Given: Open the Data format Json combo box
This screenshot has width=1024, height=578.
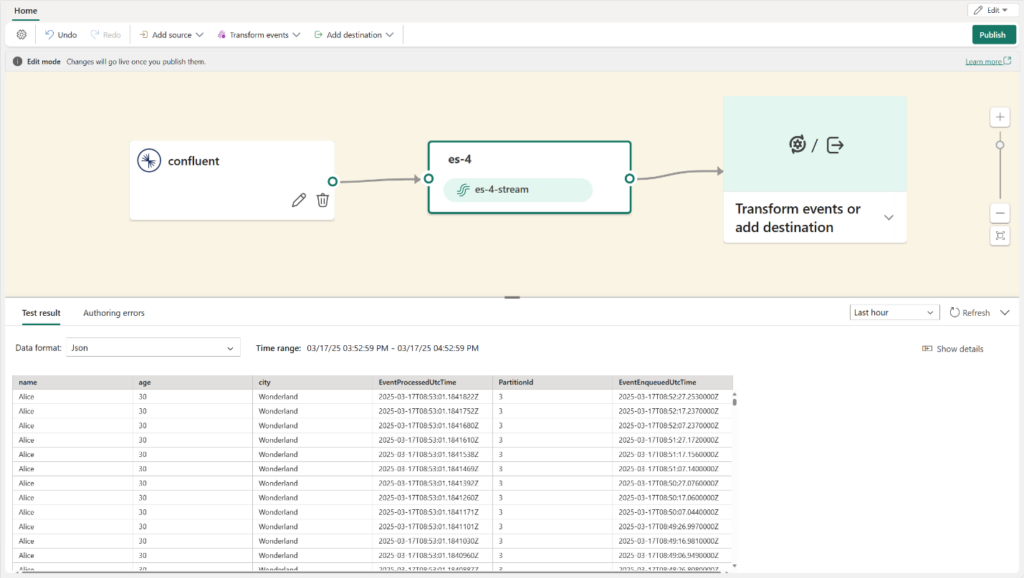Looking at the screenshot, I should (153, 348).
